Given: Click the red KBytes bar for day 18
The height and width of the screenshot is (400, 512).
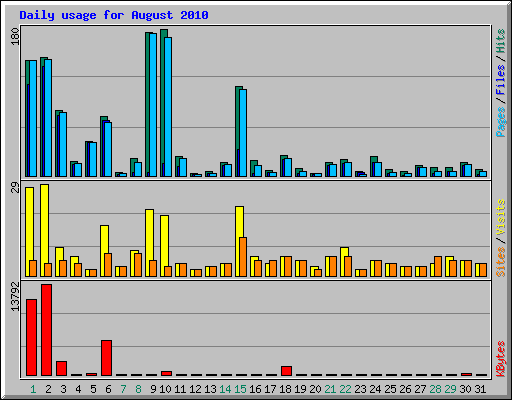Looking at the screenshot, I should click(286, 371).
